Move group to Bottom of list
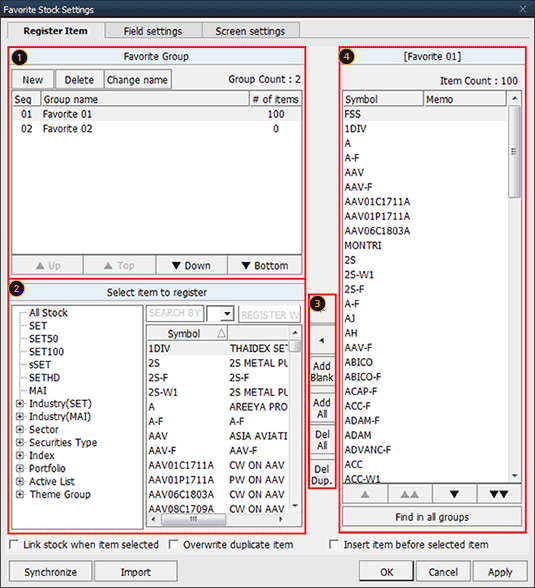 tap(265, 266)
